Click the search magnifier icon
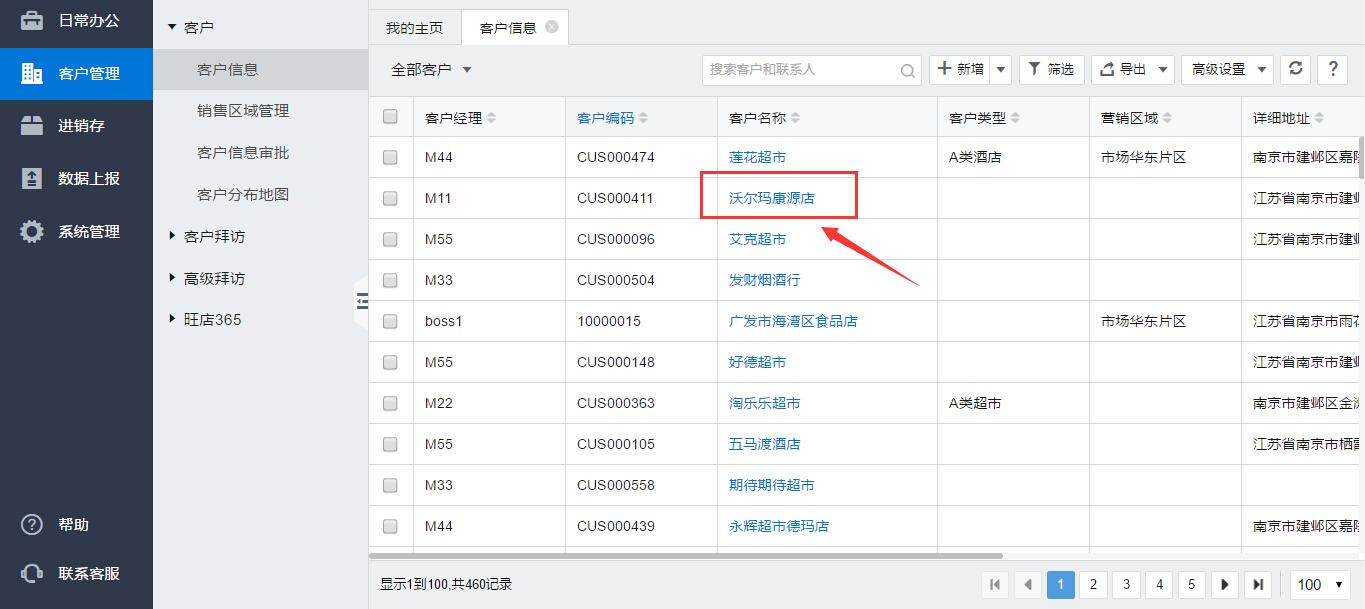This screenshot has width=1365, height=609. pos(907,70)
